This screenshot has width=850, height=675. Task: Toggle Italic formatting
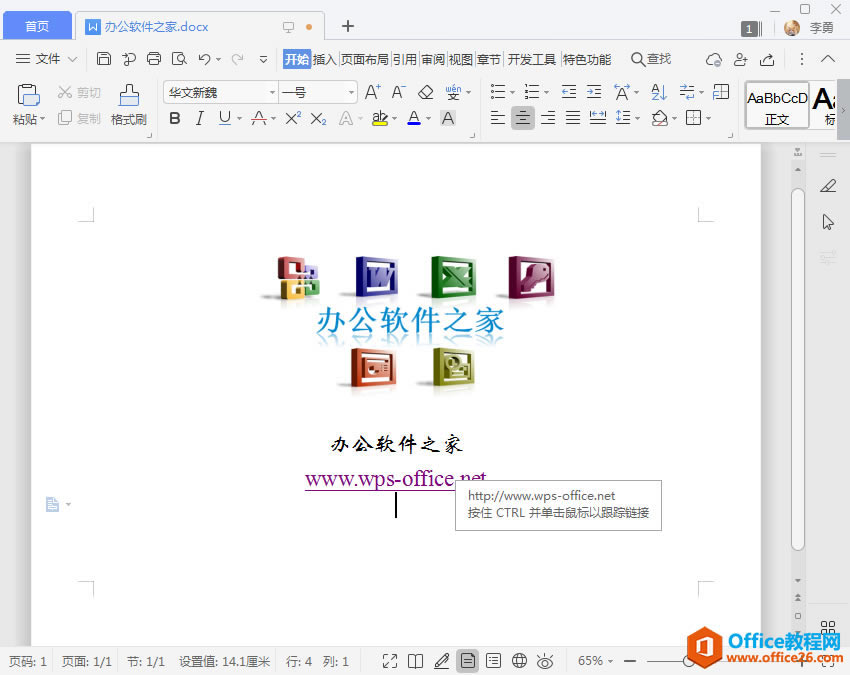199,118
